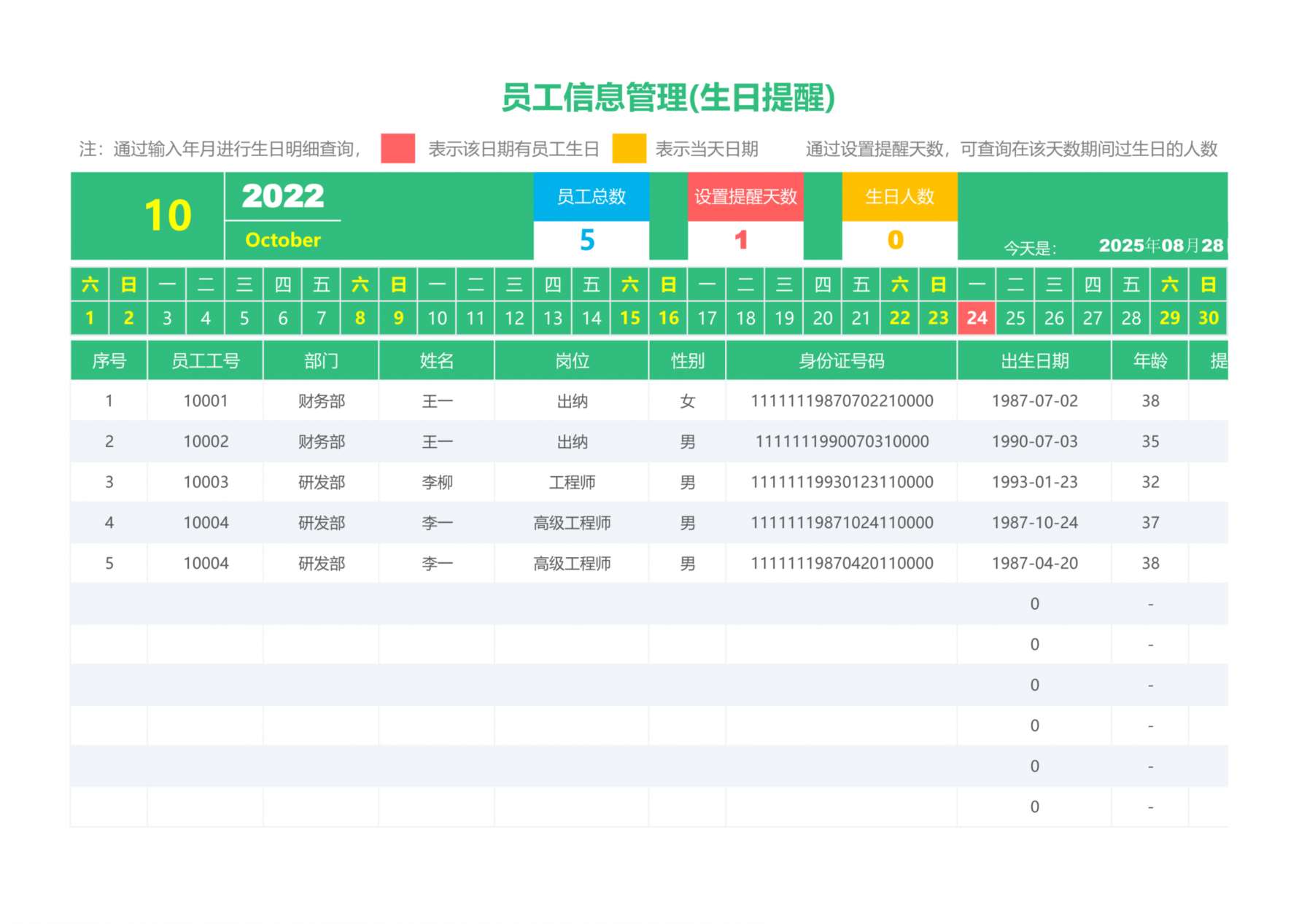Select the 年龄 column header

coord(1150,361)
